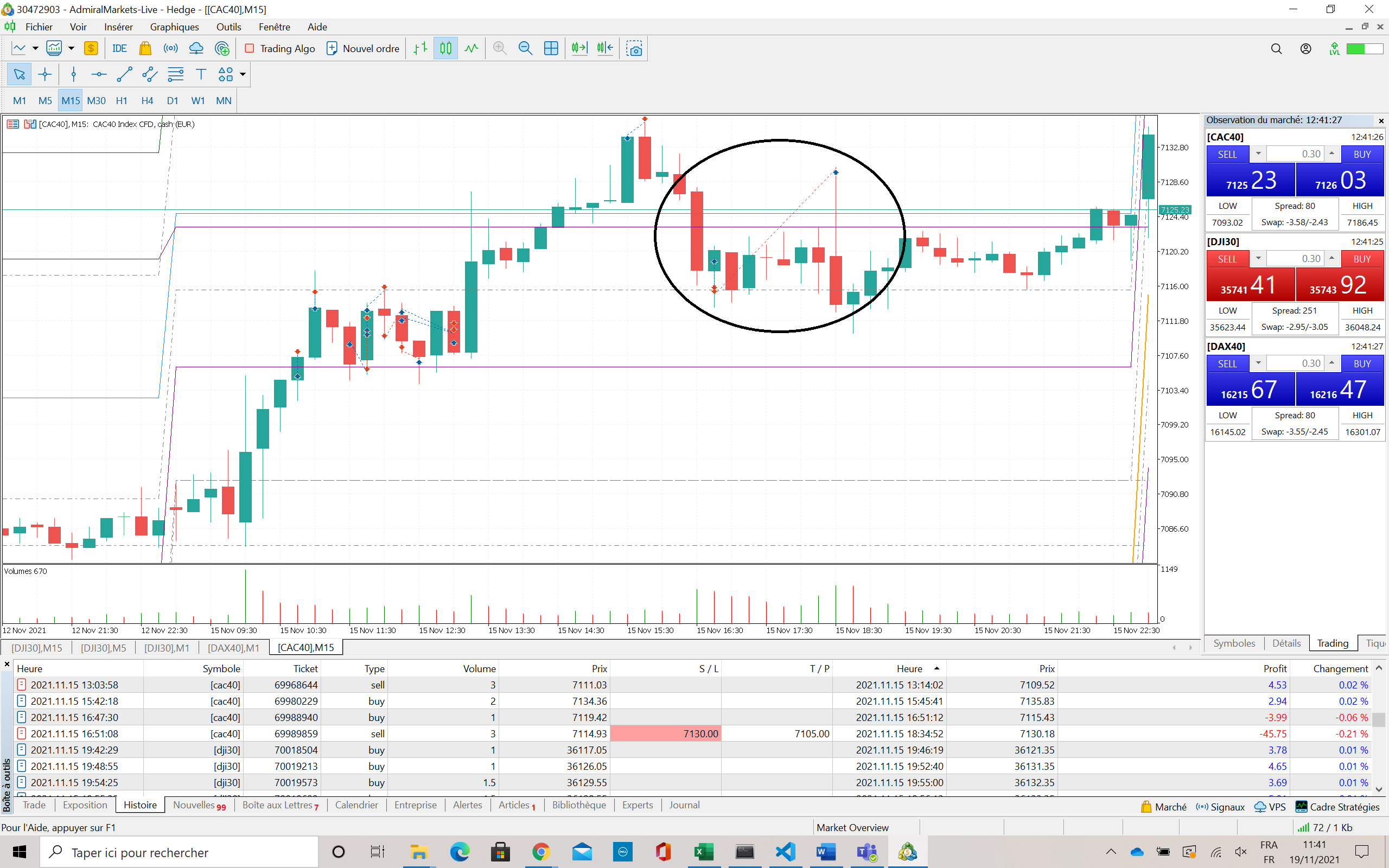Click the zoom in magnifier icon

pos(500,49)
